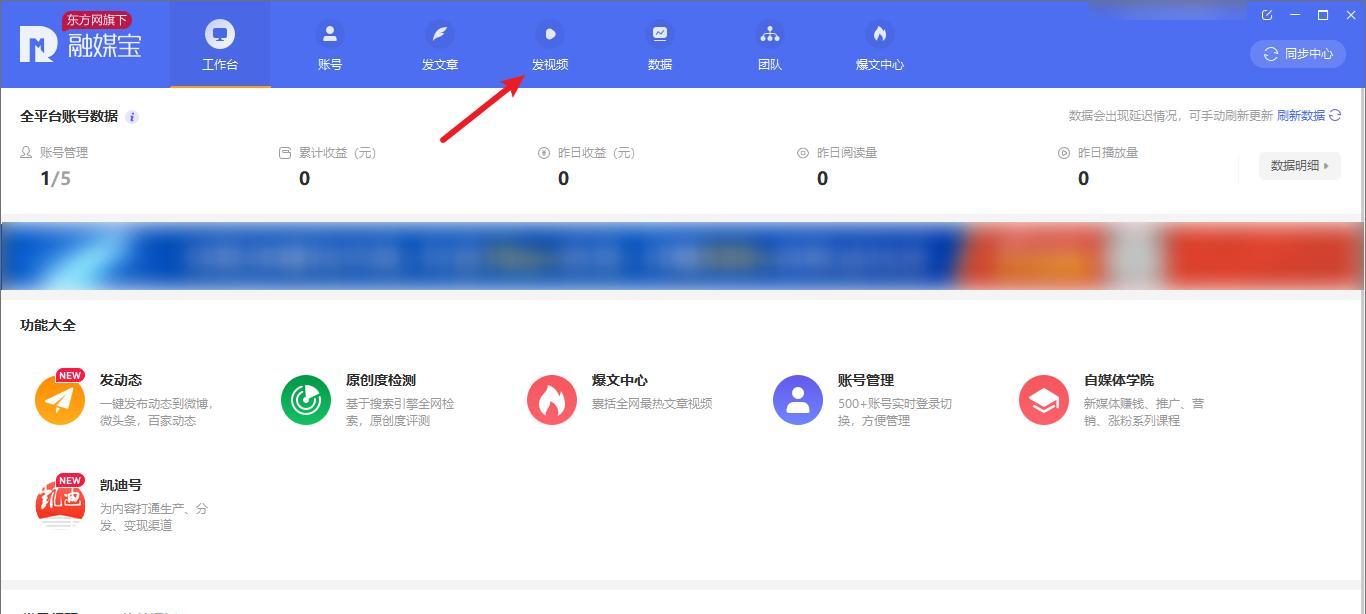
Task: Click the 昨日收益 coin icon
Action: click(544, 153)
